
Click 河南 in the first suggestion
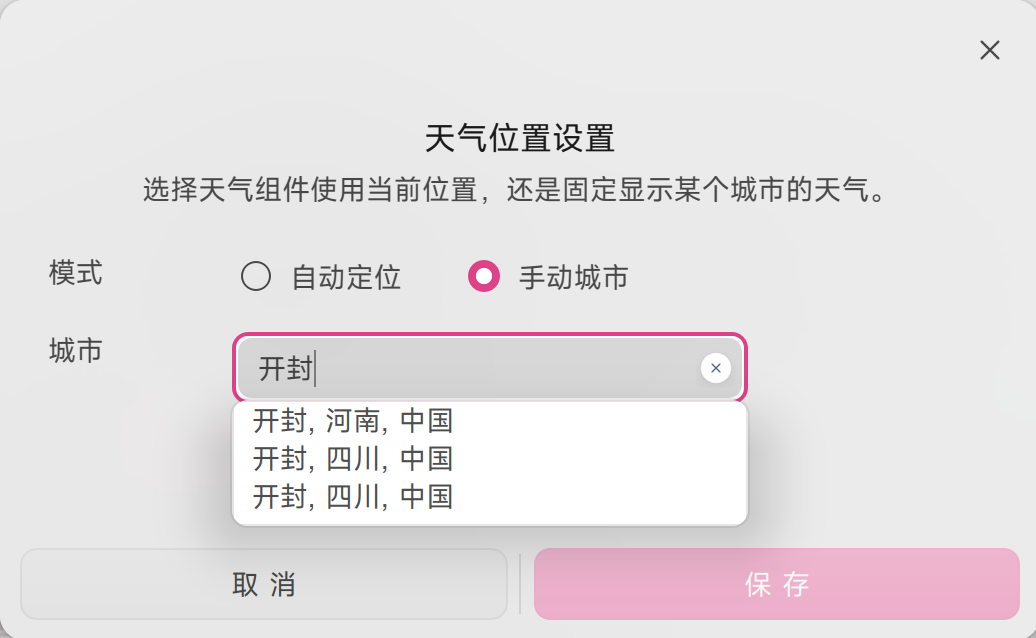click(353, 421)
